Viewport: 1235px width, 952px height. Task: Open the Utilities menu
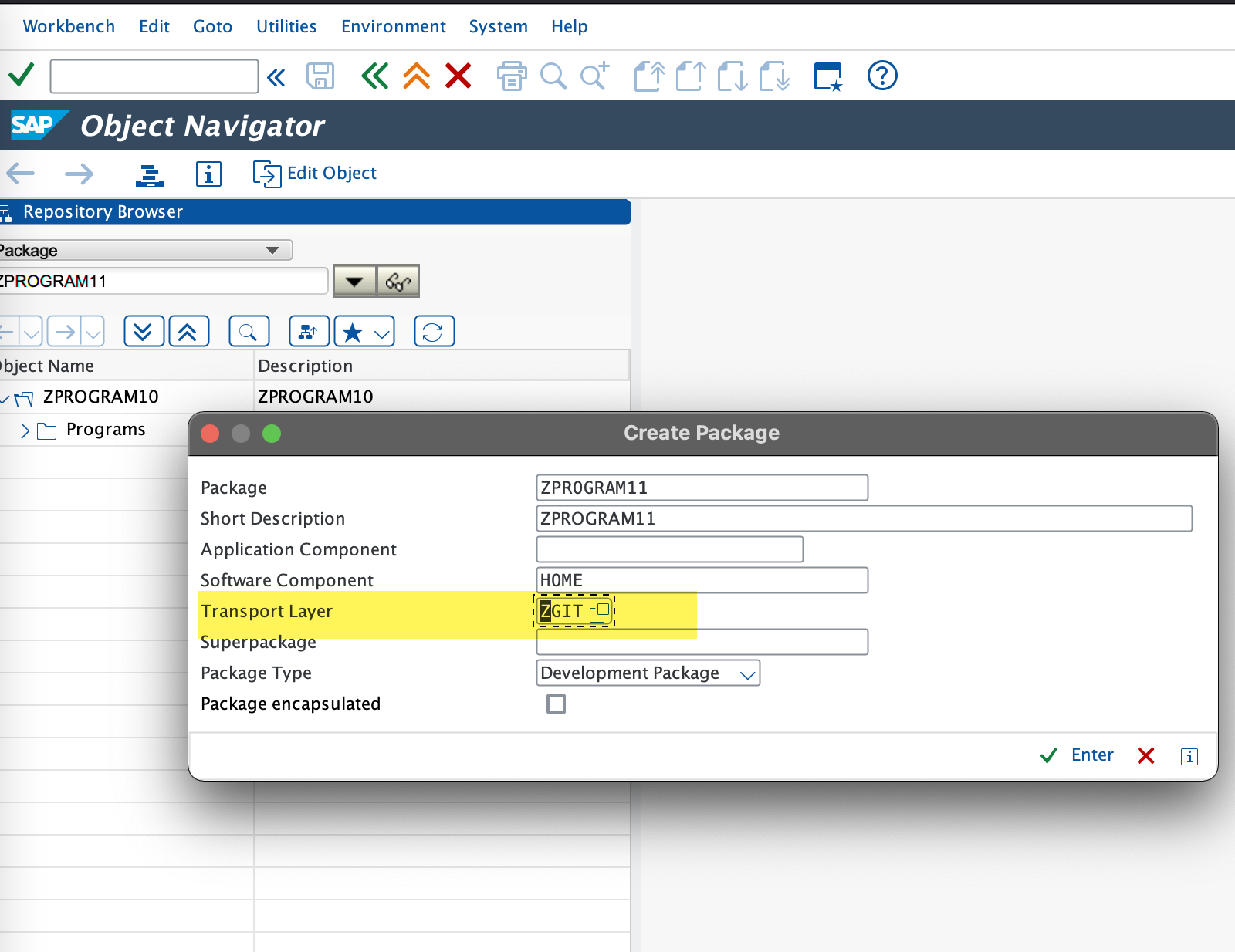pos(286,26)
